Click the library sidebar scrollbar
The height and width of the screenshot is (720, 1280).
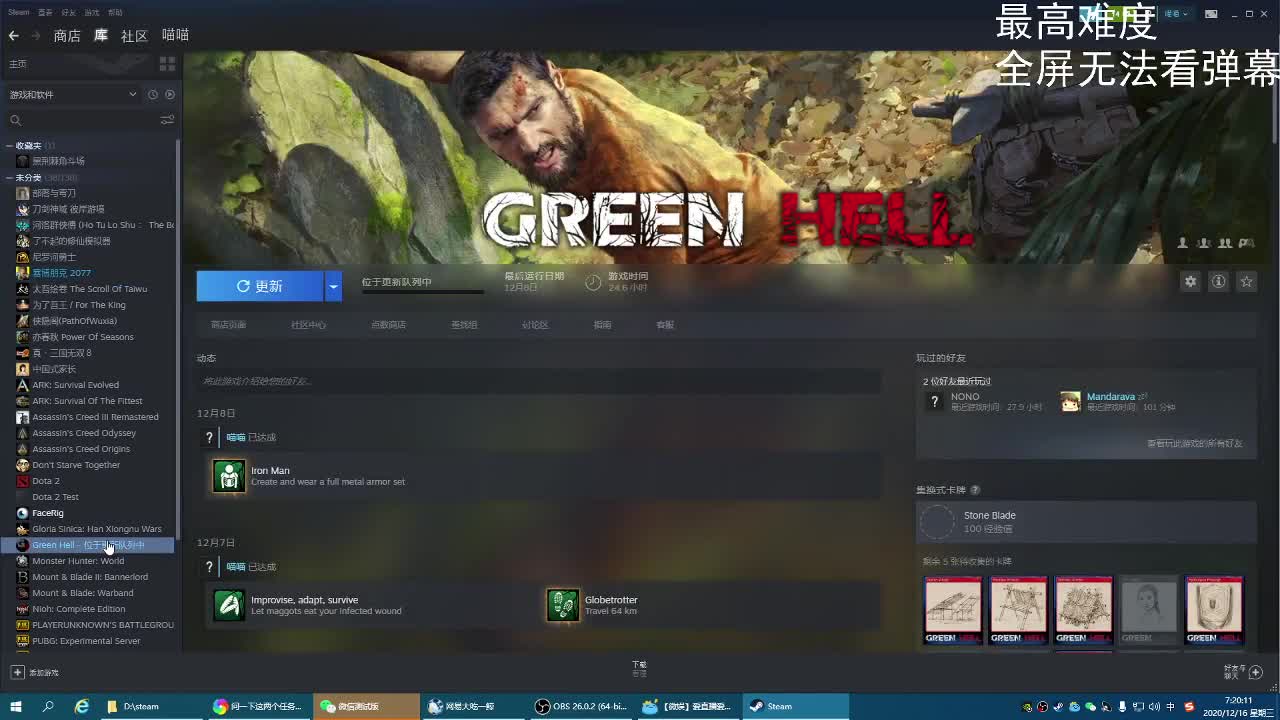[179, 340]
